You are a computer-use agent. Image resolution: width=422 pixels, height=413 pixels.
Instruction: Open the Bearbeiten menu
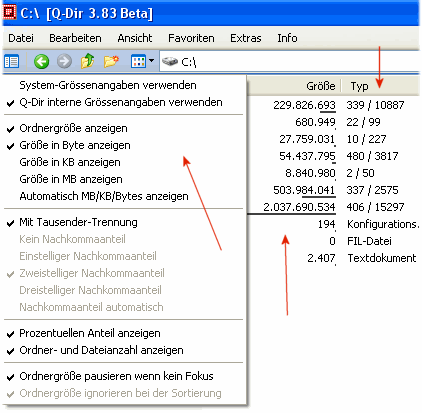click(x=75, y=38)
